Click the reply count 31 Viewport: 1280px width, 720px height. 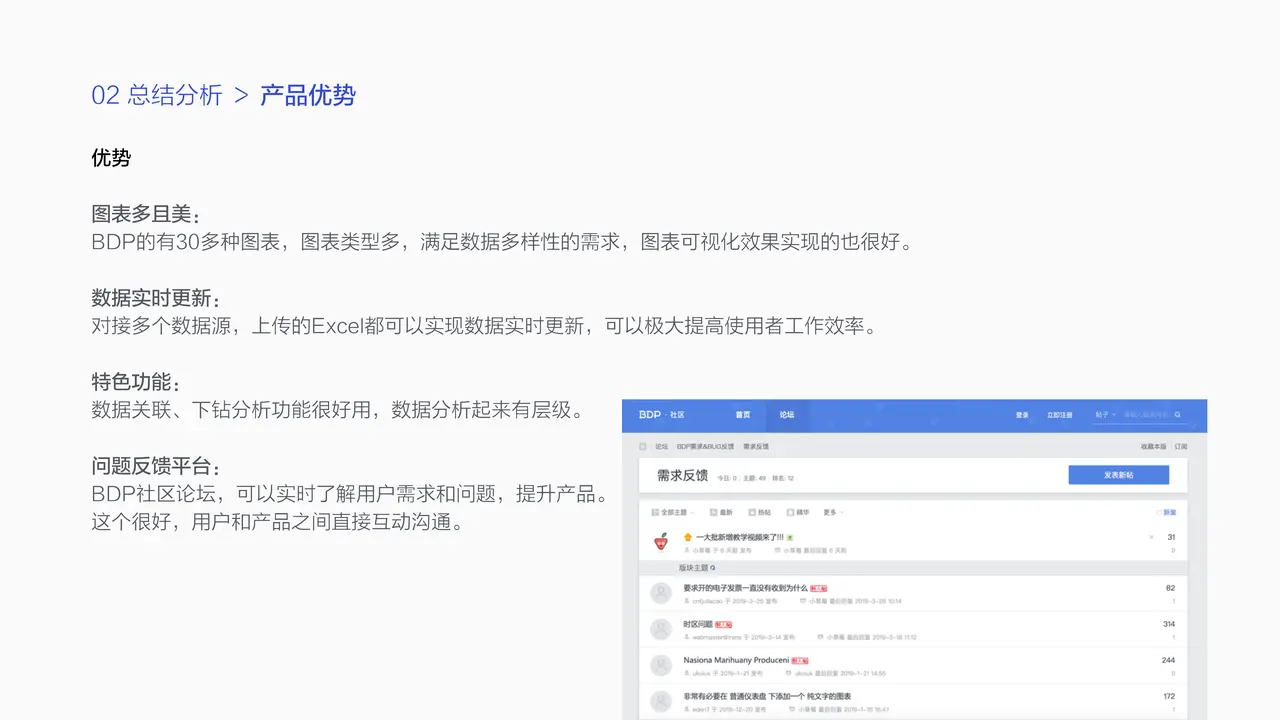pos(1171,537)
